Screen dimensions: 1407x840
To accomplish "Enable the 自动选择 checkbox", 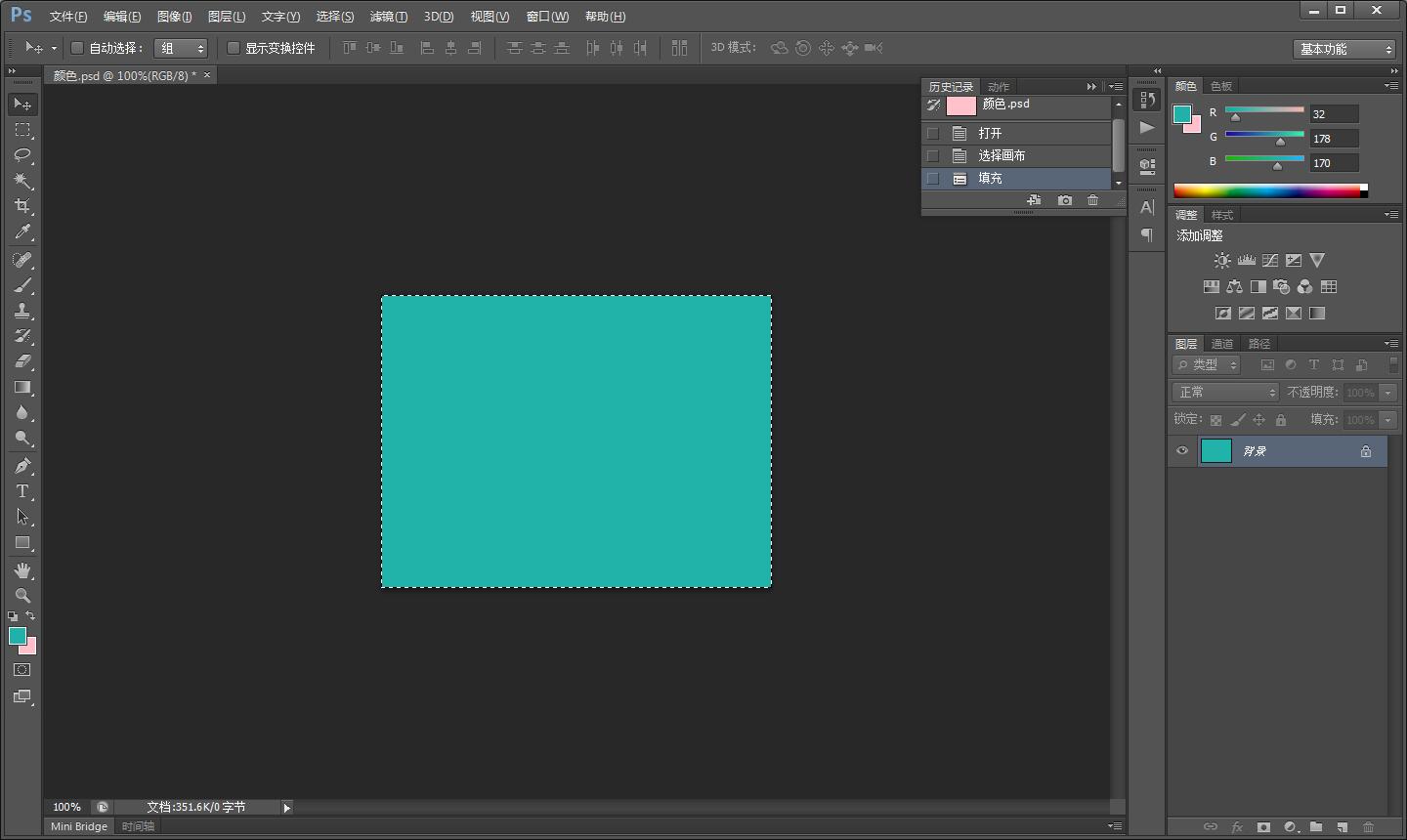I will tap(77, 48).
